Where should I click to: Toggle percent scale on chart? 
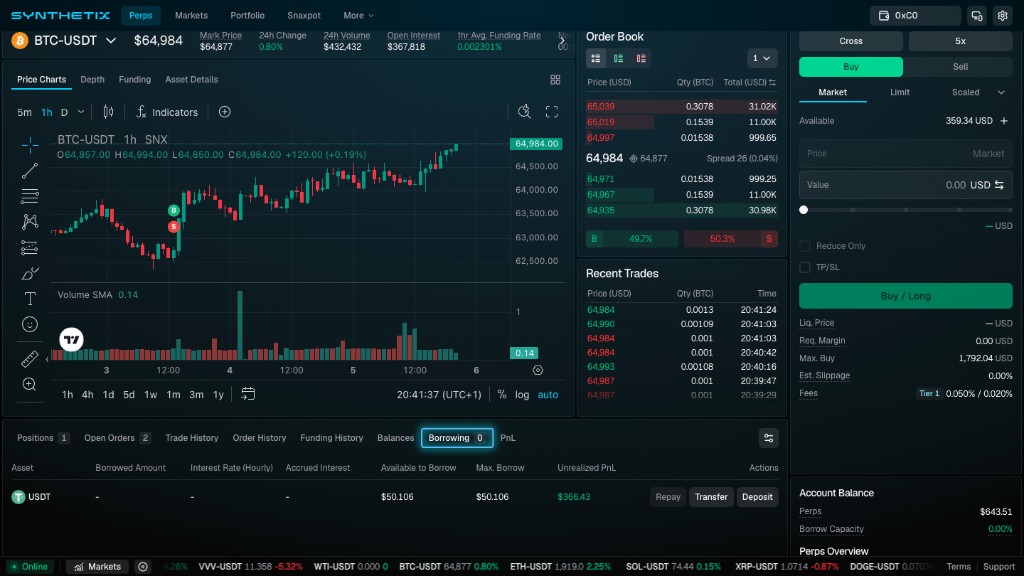(x=502, y=394)
